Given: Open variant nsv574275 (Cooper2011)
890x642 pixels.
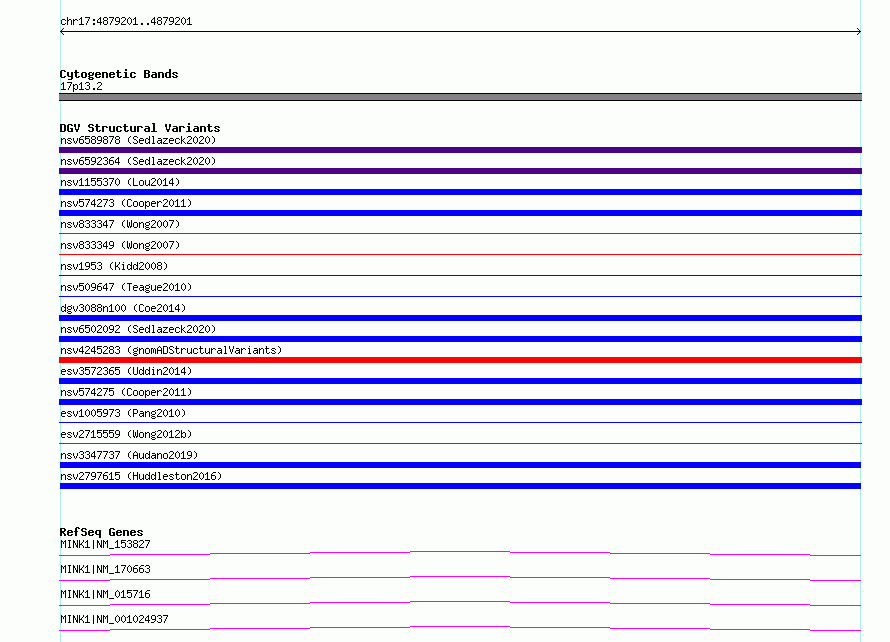Looking at the screenshot, I should pyautogui.click(x=126, y=392).
